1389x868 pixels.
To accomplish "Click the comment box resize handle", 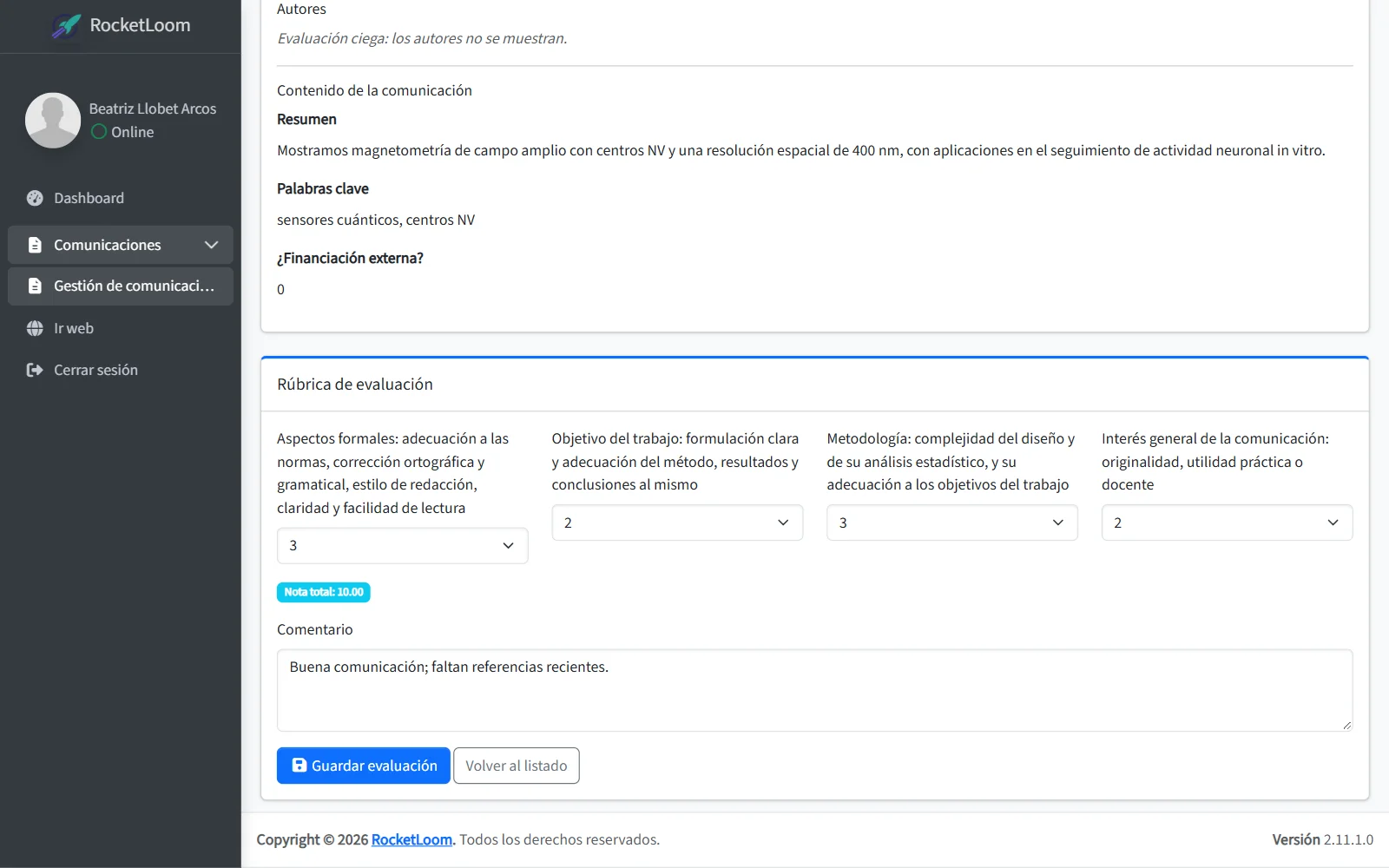I will [1346, 725].
